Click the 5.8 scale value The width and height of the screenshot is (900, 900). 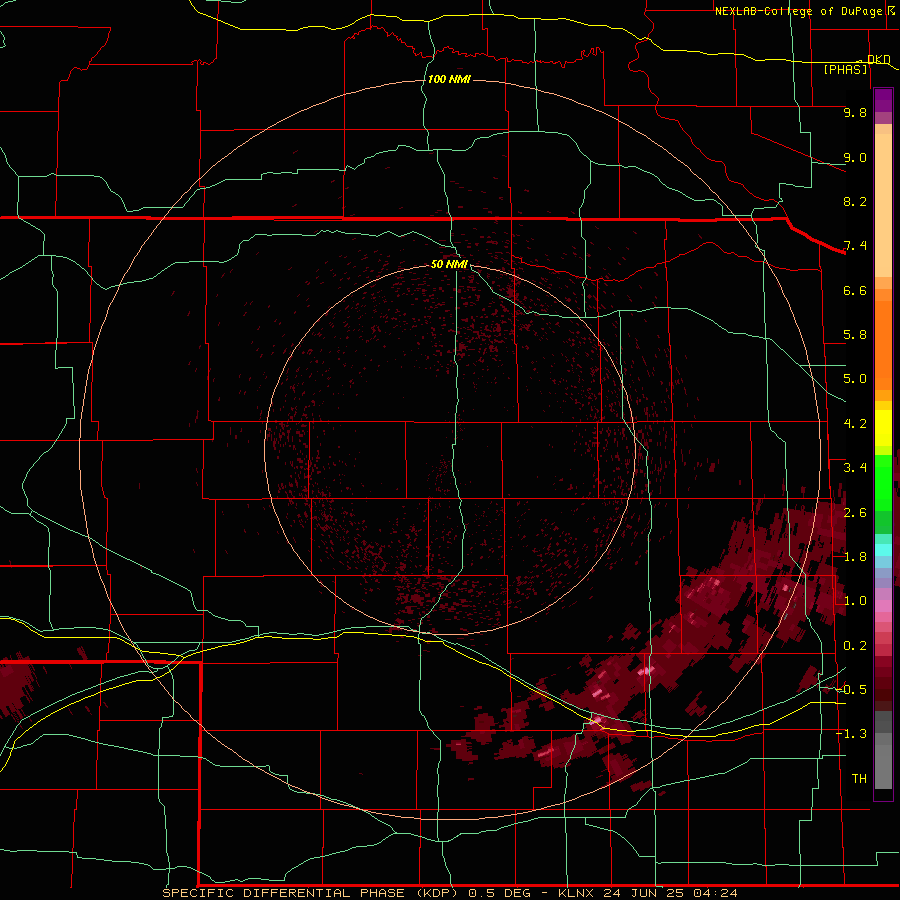[x=855, y=335]
